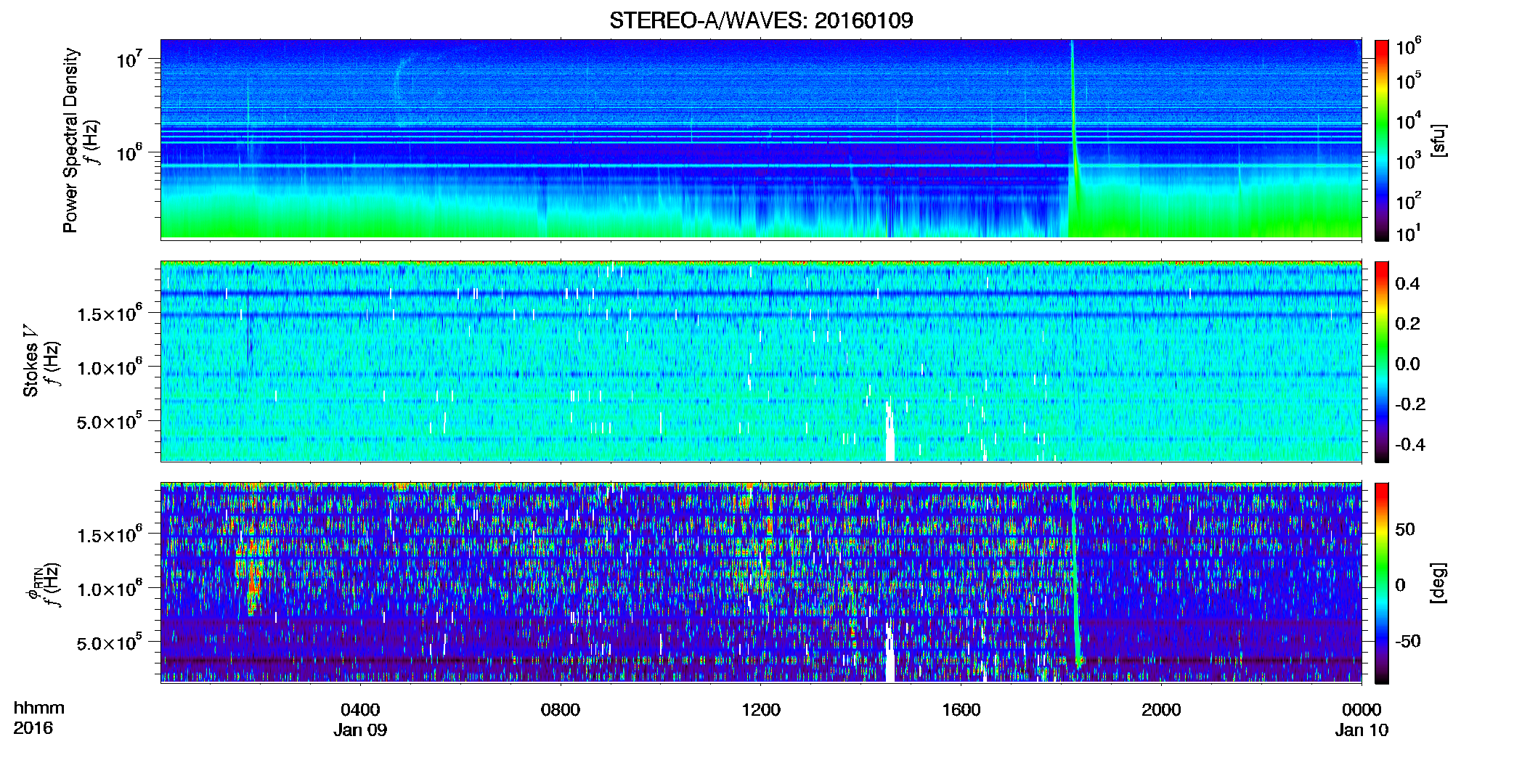Click the φRTN degree color bar
Viewport: 1522px width, 784px height.
click(1382, 583)
